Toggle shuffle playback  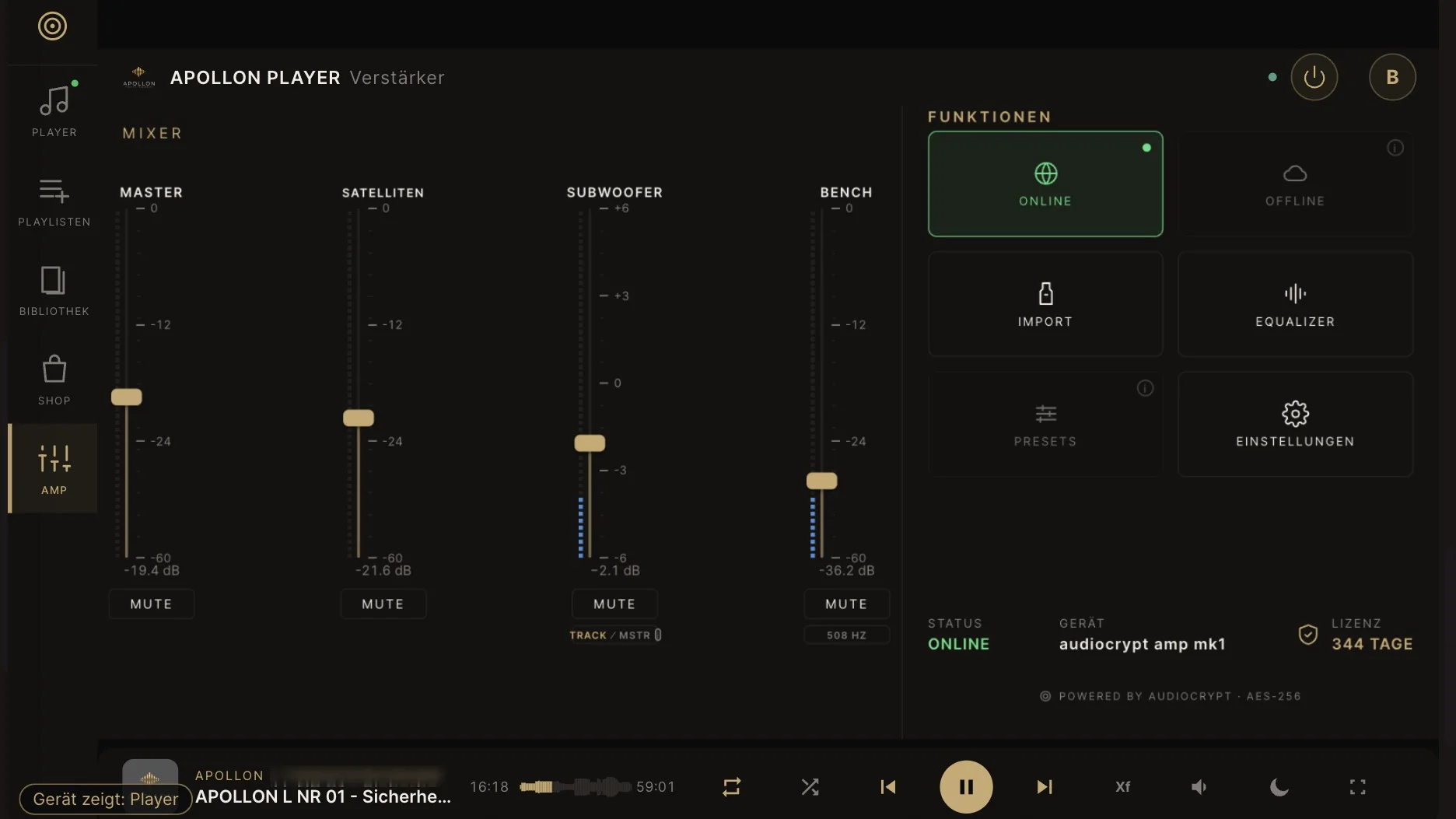point(810,787)
